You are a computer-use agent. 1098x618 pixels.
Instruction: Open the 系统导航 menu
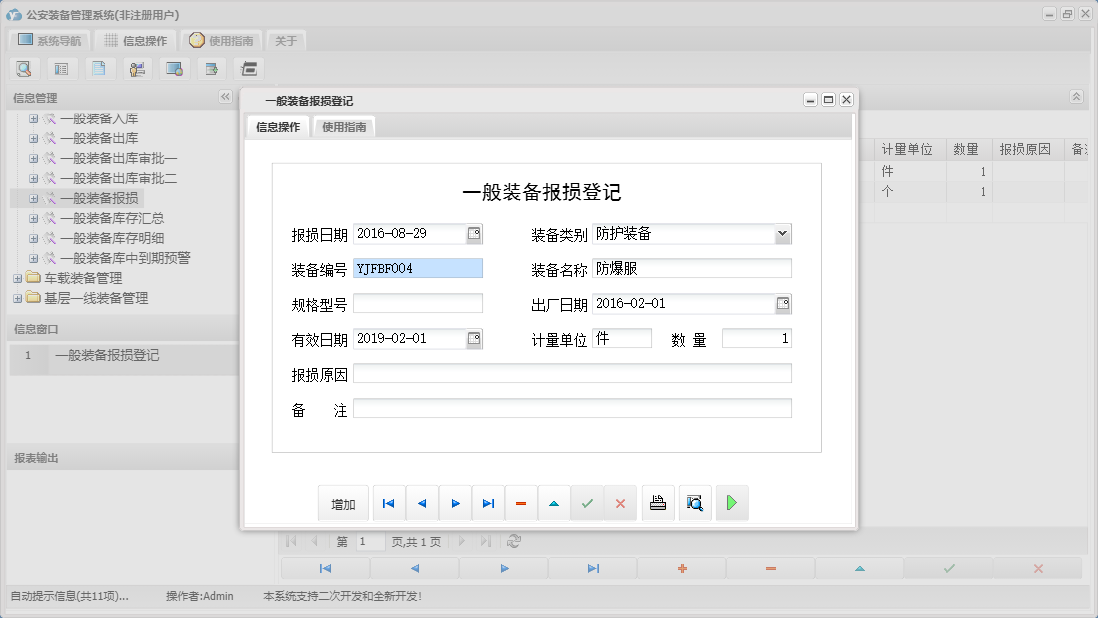click(x=51, y=40)
